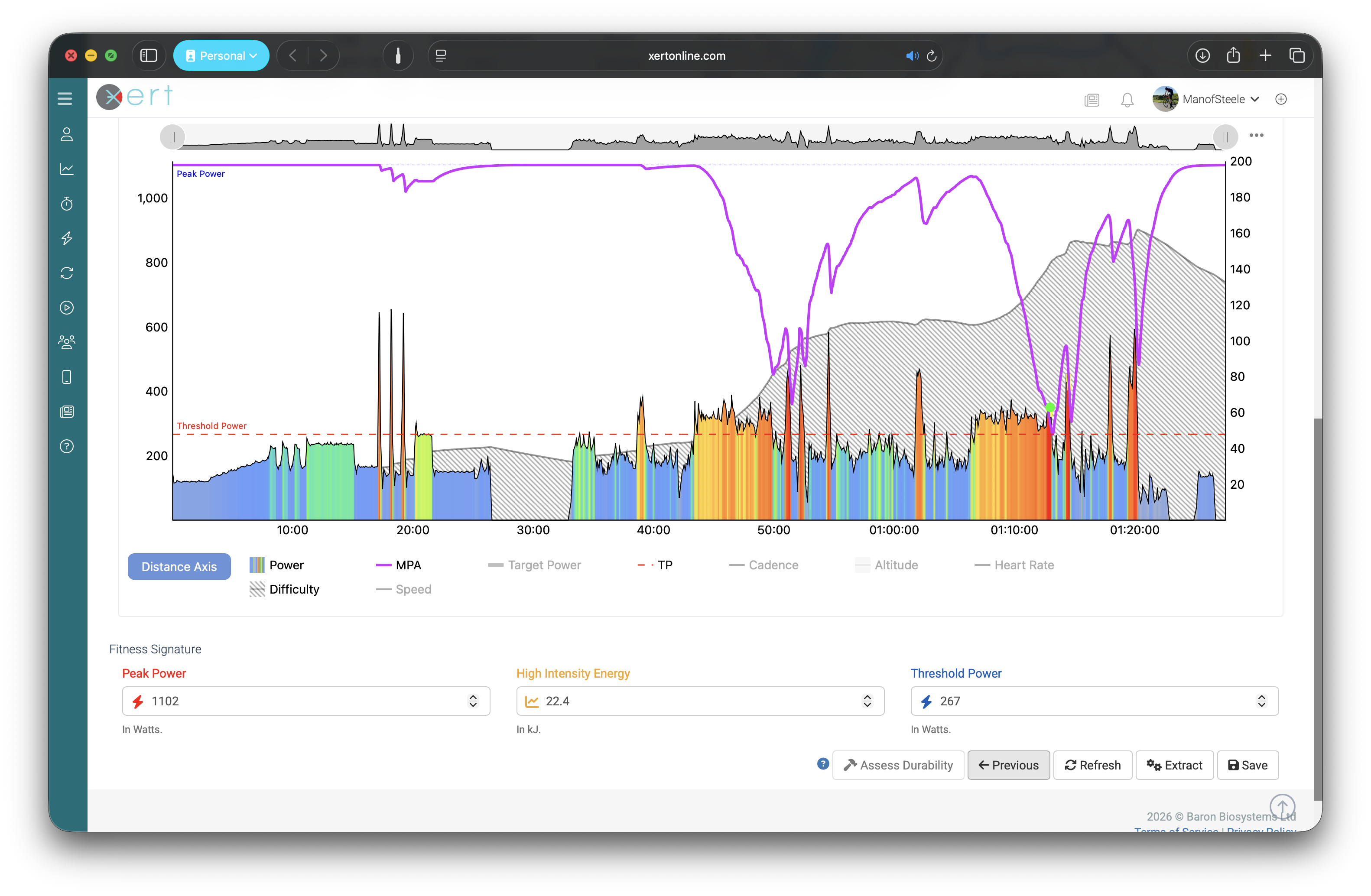This screenshot has height=896, width=1371.
Task: Click the lightning bolt sidebar icon
Action: [x=67, y=238]
